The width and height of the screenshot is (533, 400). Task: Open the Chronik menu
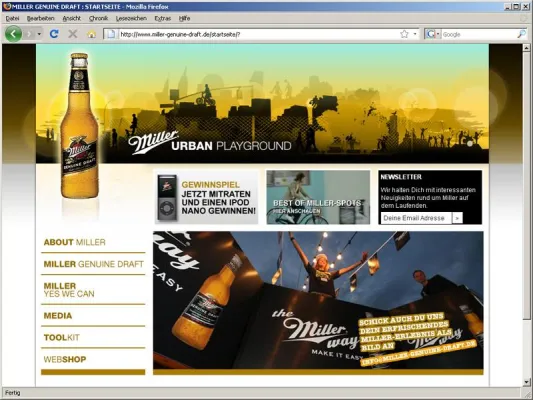coord(99,18)
